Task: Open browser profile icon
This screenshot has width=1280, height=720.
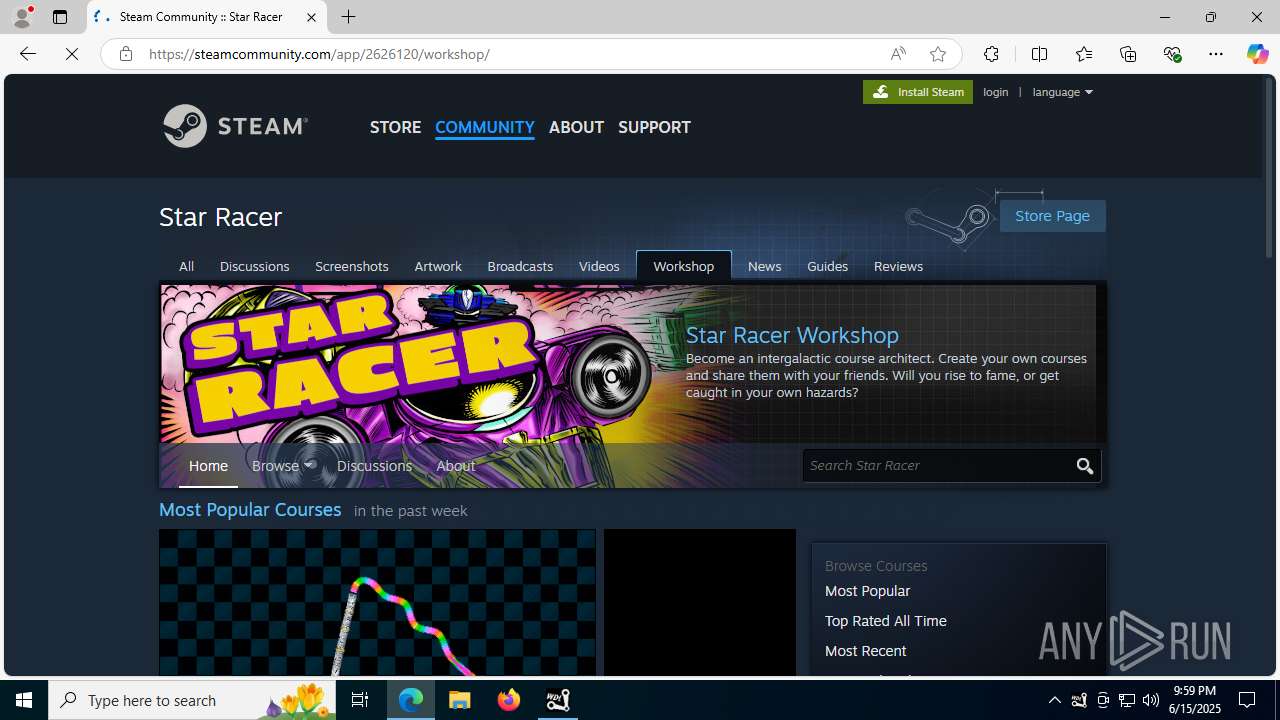Action: [x=22, y=17]
